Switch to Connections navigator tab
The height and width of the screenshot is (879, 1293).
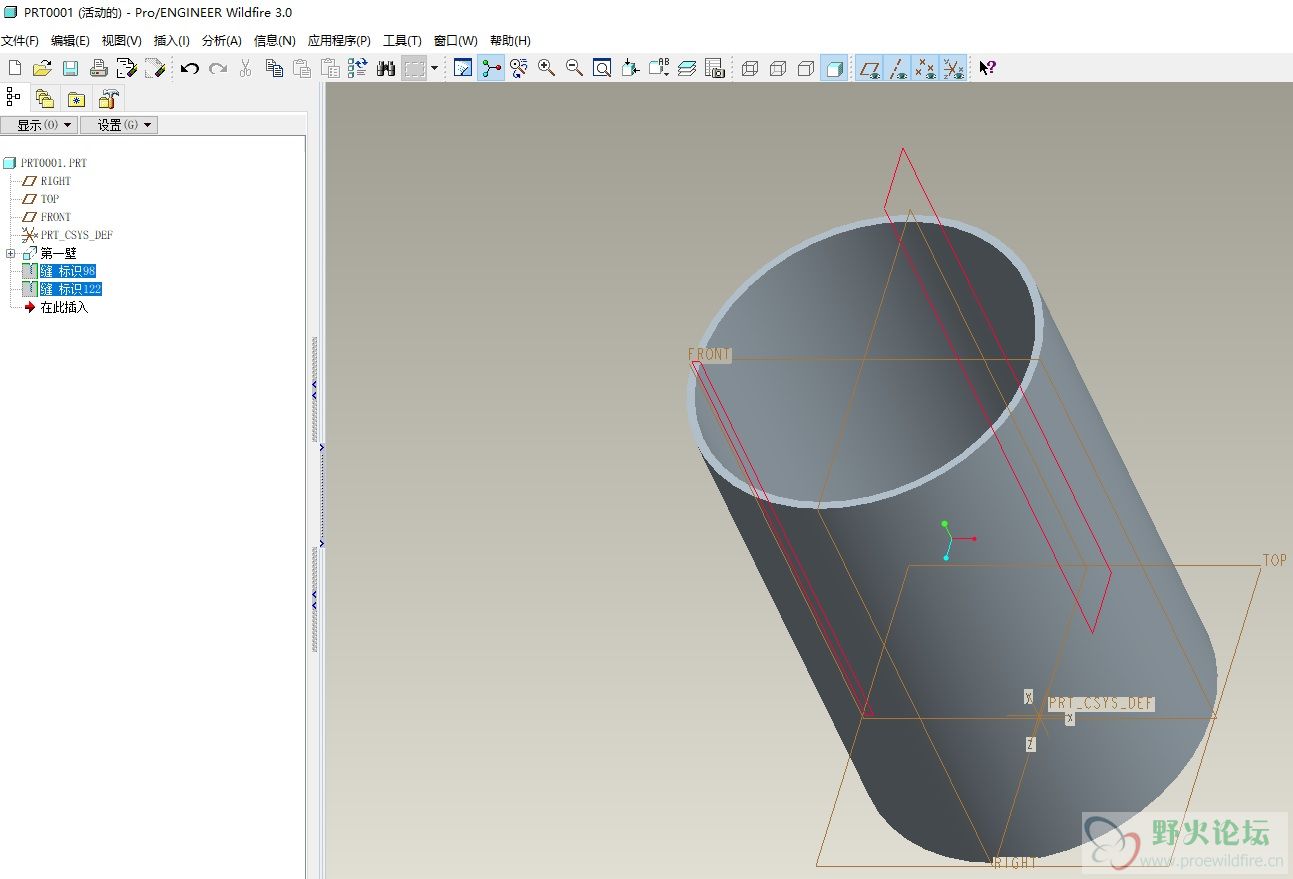108,98
